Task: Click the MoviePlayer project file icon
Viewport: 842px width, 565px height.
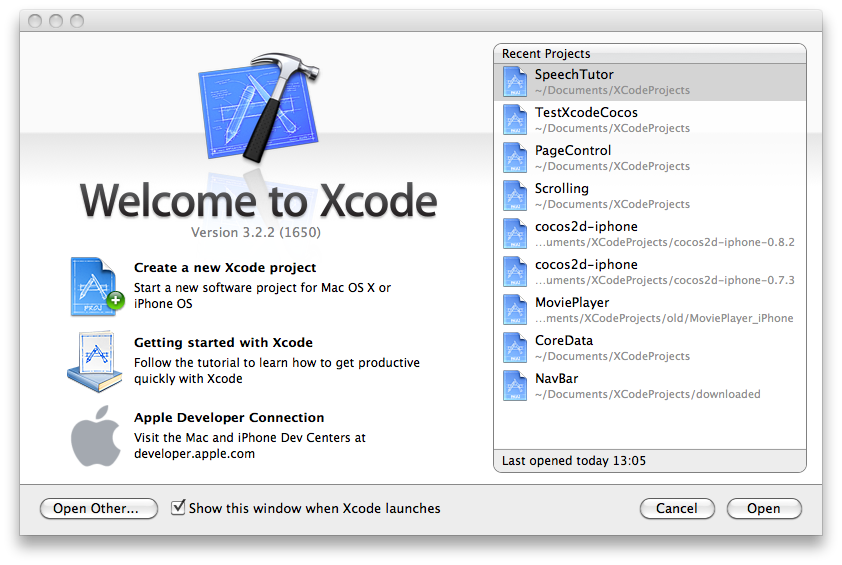Action: coord(514,310)
